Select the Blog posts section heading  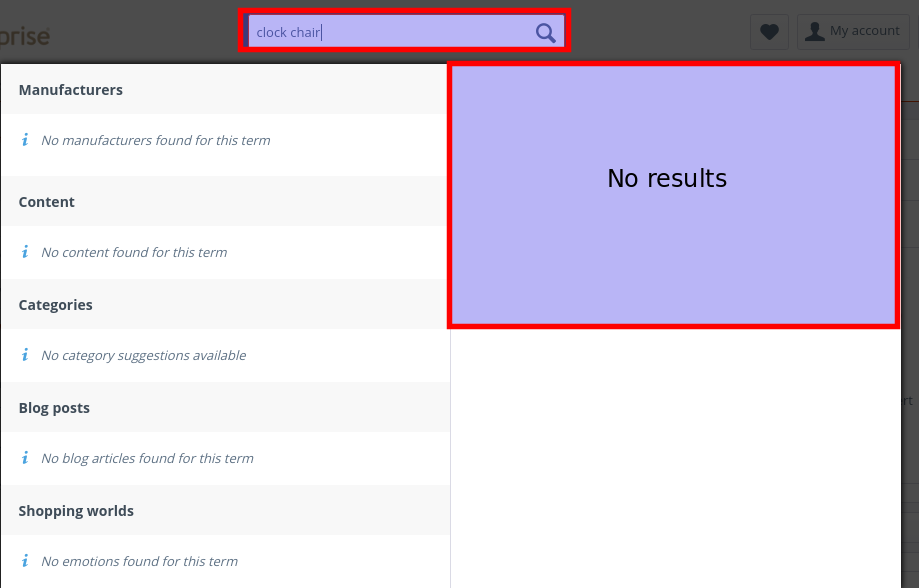(54, 408)
